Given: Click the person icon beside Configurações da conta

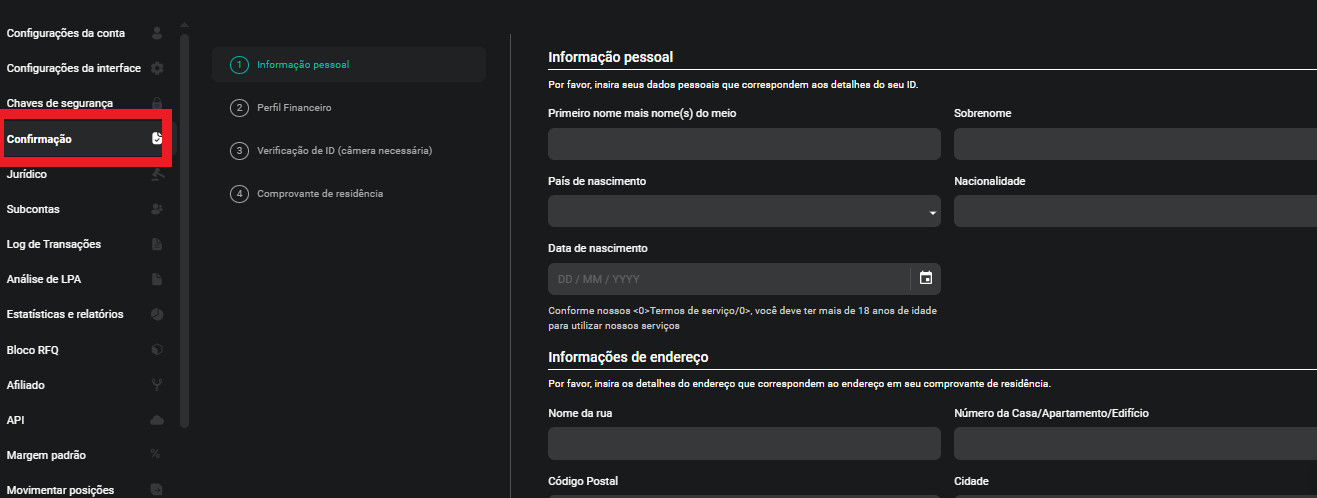Looking at the screenshot, I should click(x=157, y=33).
